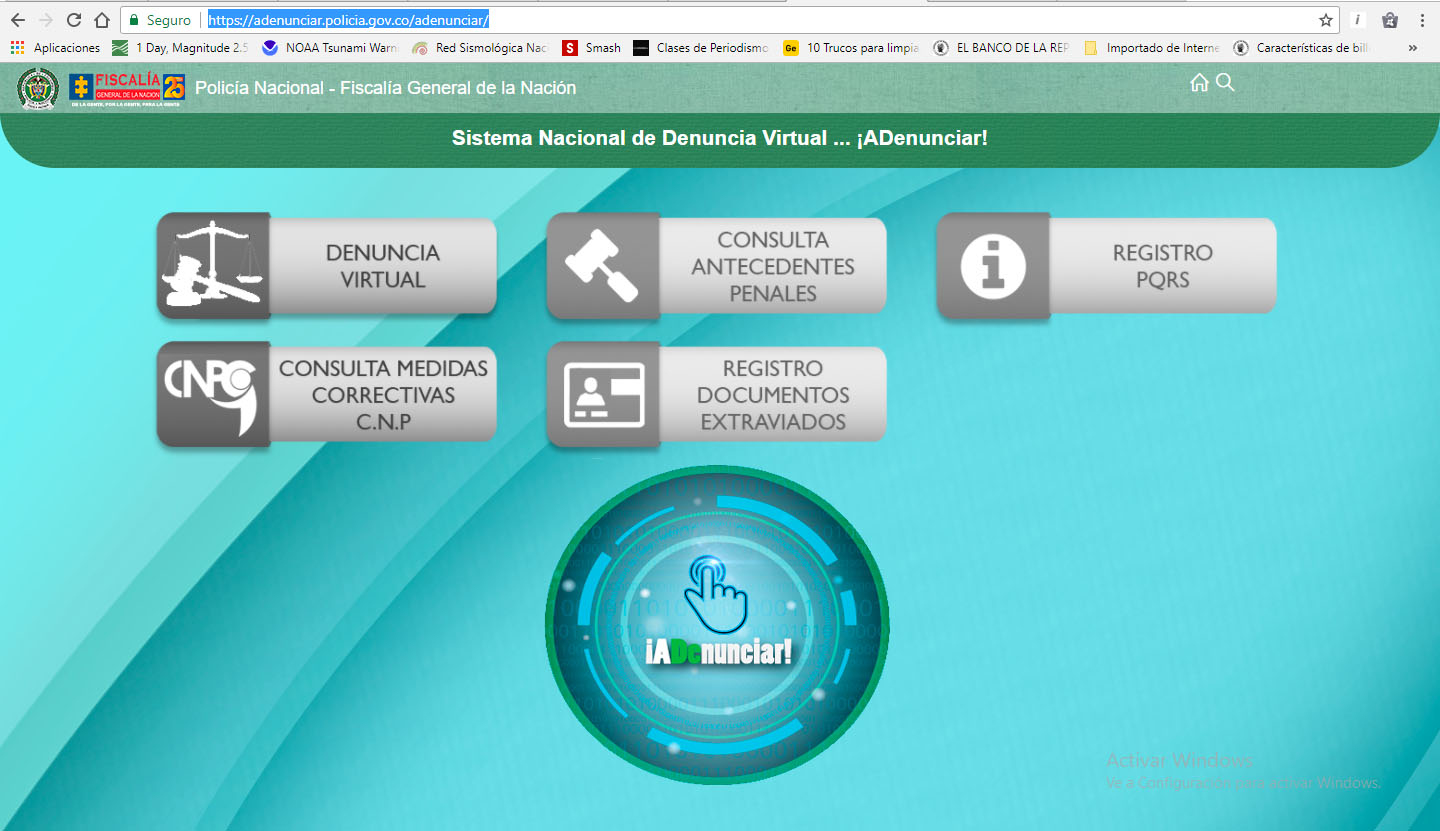This screenshot has width=1440, height=831.
Task: Open the Smash bookmark
Action: tap(592, 47)
